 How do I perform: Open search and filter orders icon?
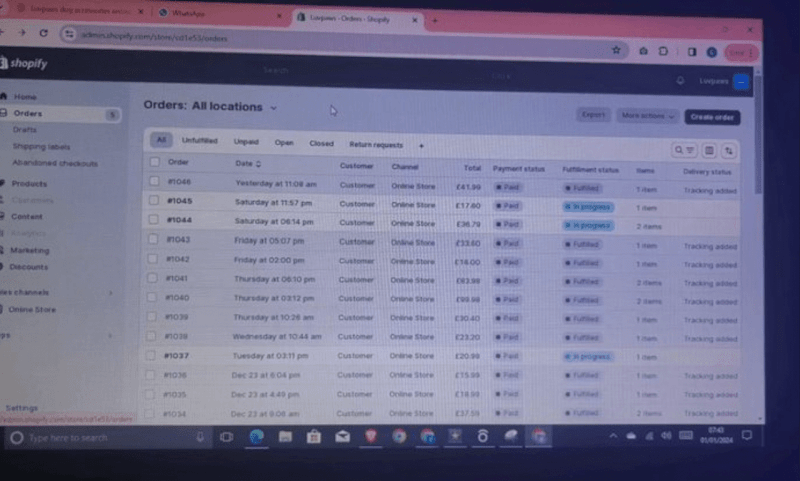coord(684,150)
